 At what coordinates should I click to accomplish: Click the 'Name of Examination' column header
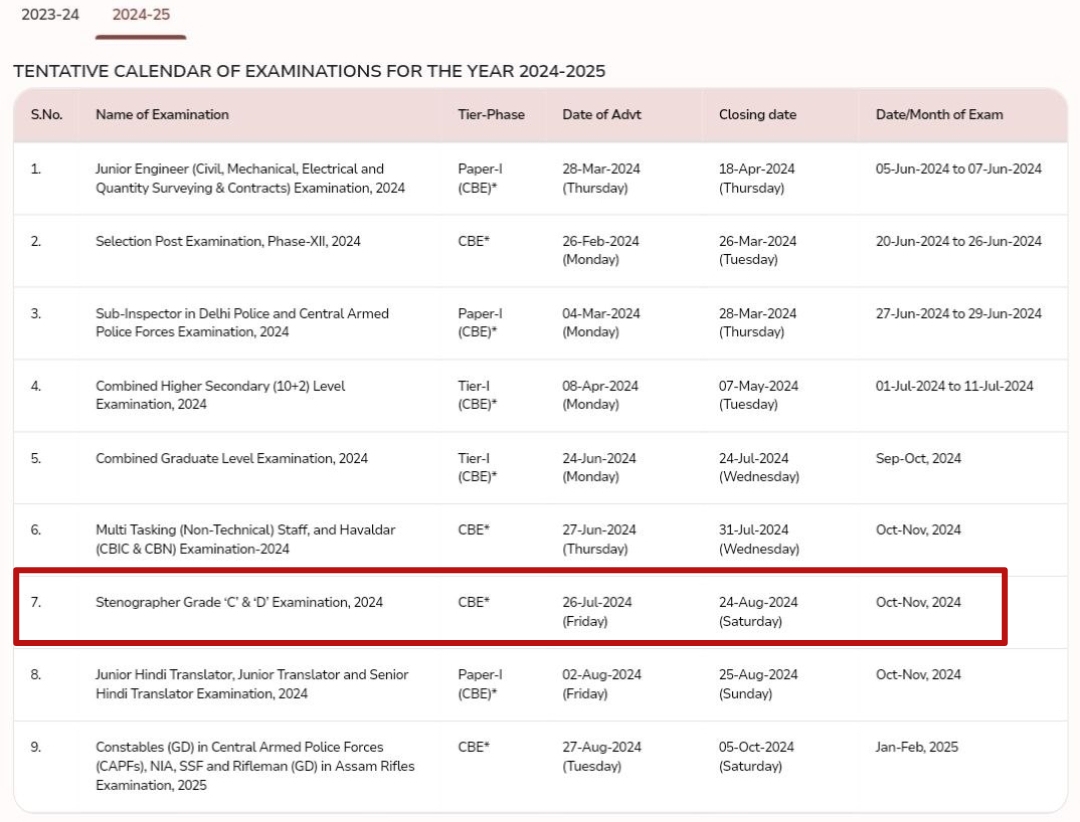(x=162, y=114)
